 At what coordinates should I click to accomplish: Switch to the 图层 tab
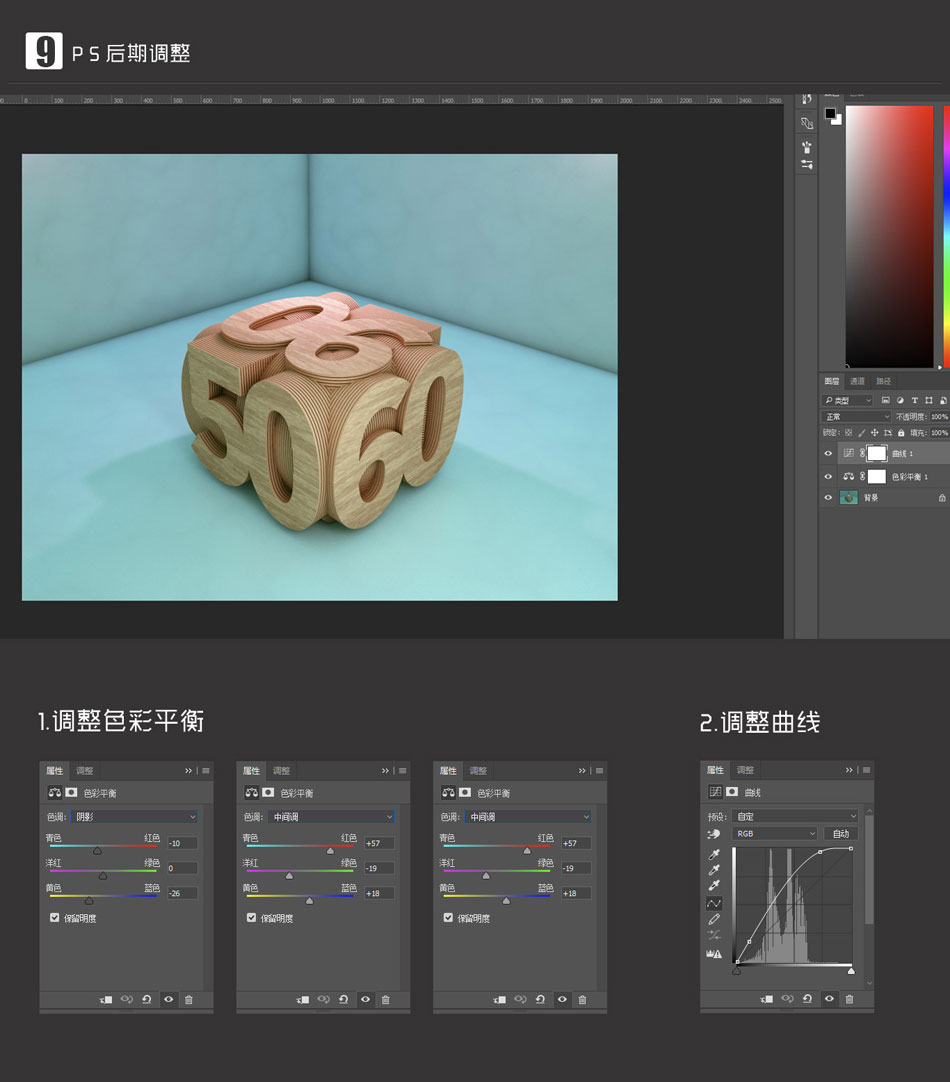click(x=832, y=381)
